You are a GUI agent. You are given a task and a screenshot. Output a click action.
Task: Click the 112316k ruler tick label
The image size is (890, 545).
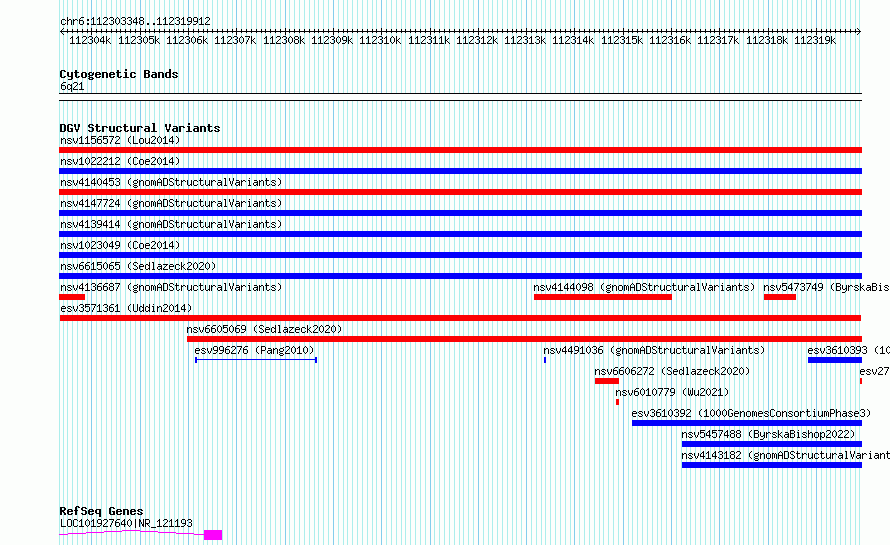pos(670,41)
